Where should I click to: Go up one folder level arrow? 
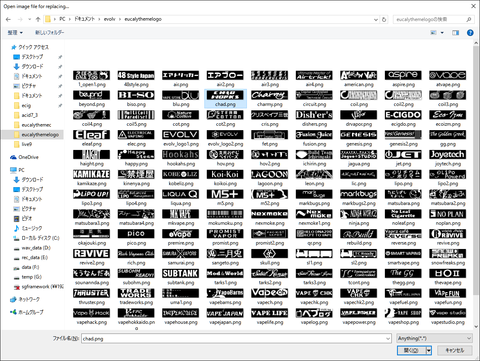point(38,19)
